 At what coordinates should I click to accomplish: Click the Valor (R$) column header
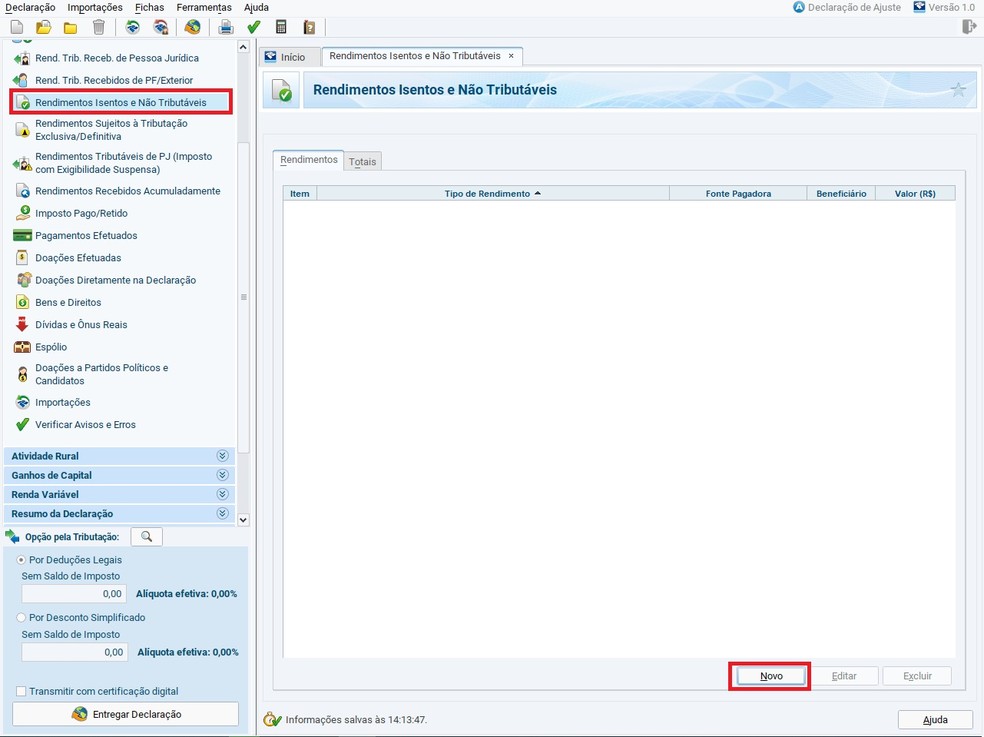[915, 193]
